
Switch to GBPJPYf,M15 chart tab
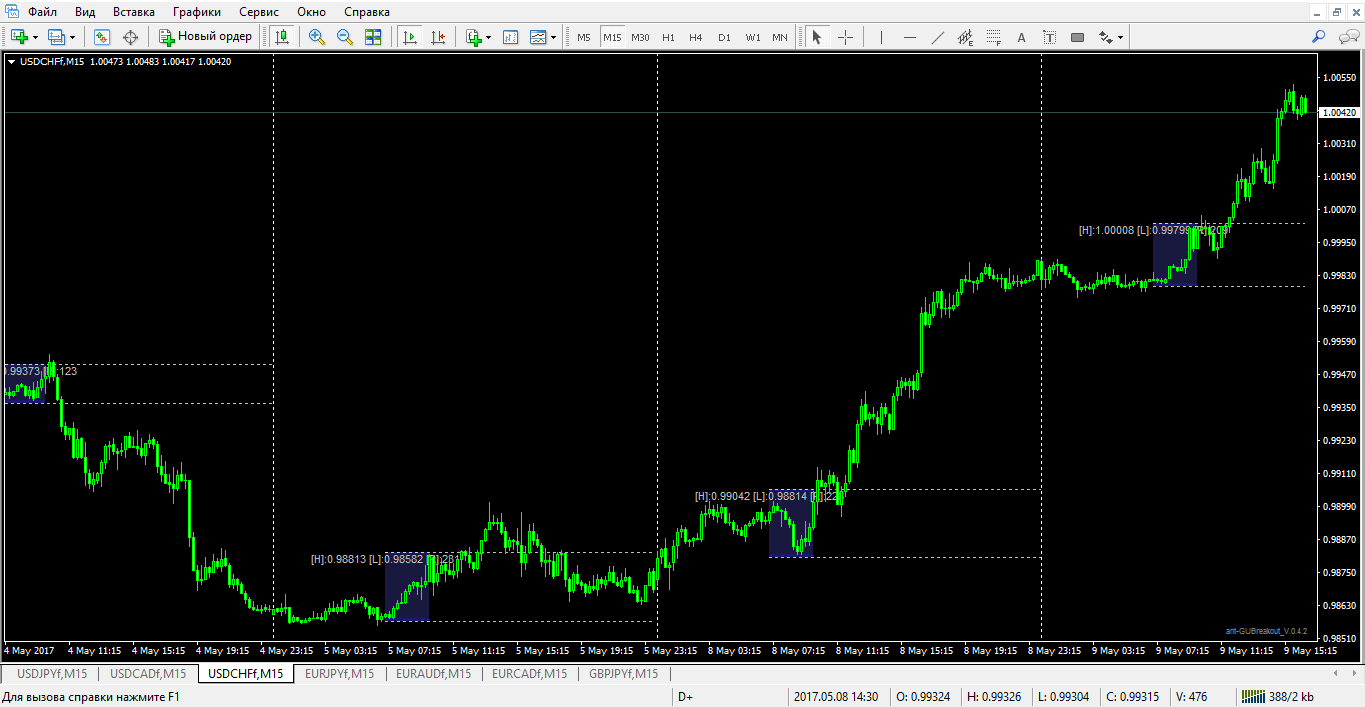click(x=624, y=673)
